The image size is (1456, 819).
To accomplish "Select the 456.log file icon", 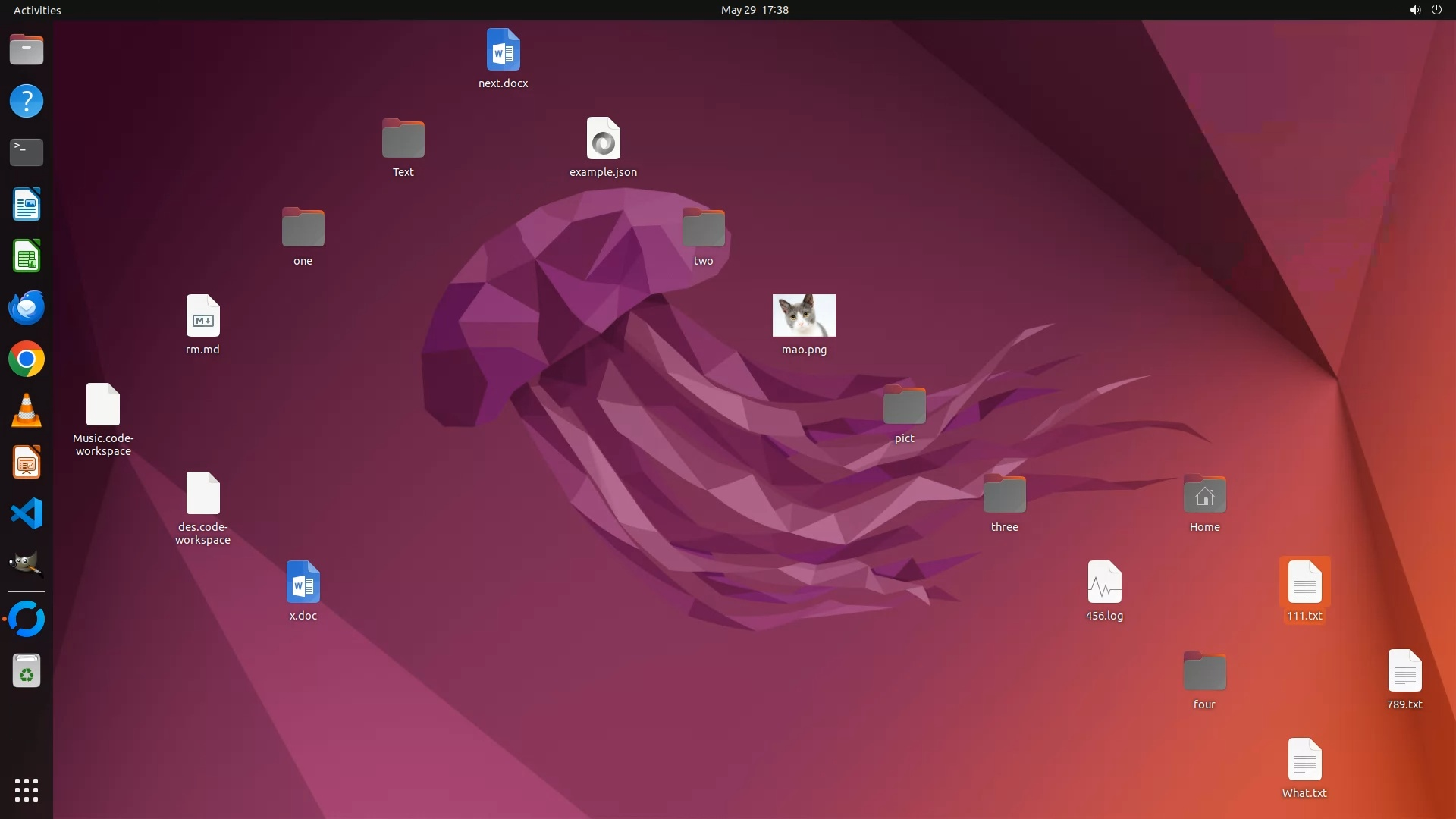I will (1104, 582).
